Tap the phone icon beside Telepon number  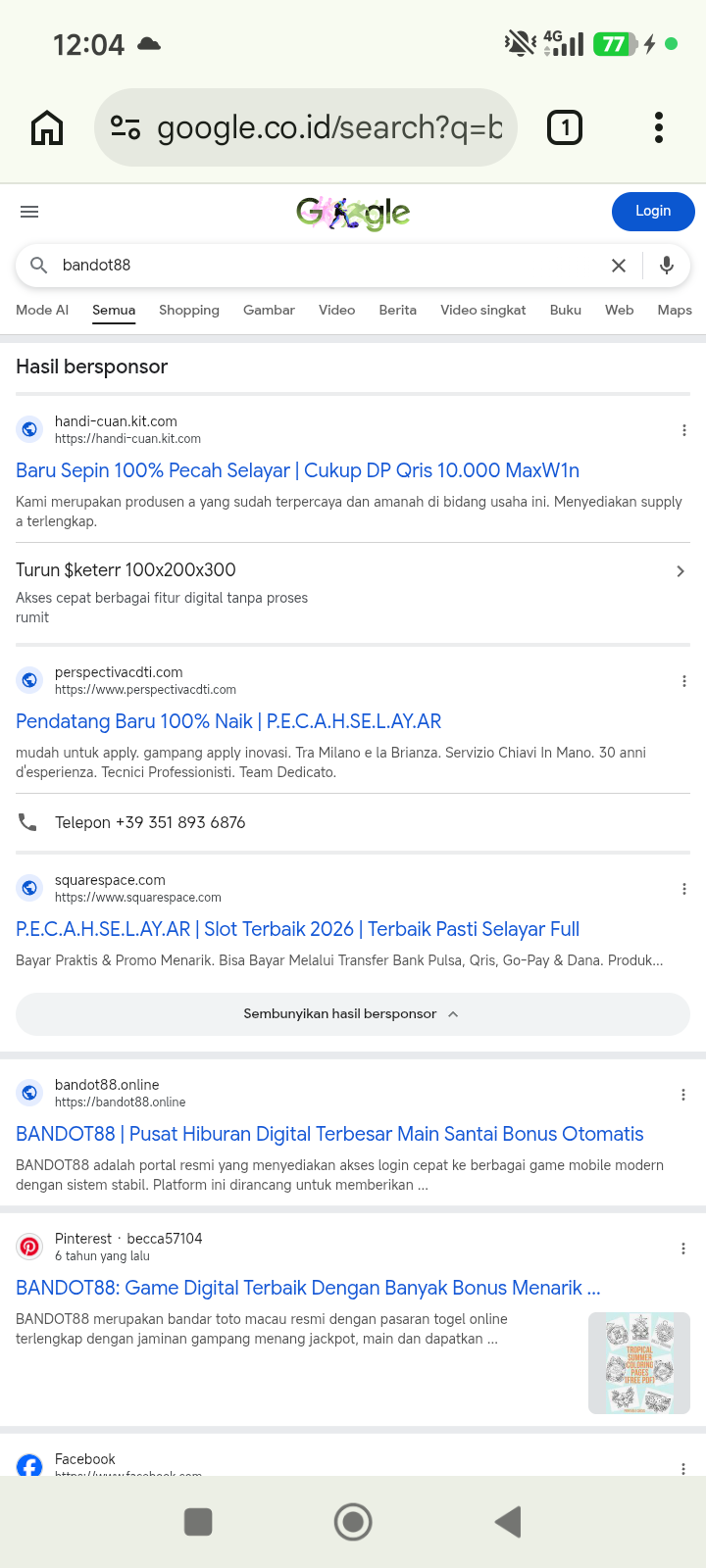[x=28, y=822]
